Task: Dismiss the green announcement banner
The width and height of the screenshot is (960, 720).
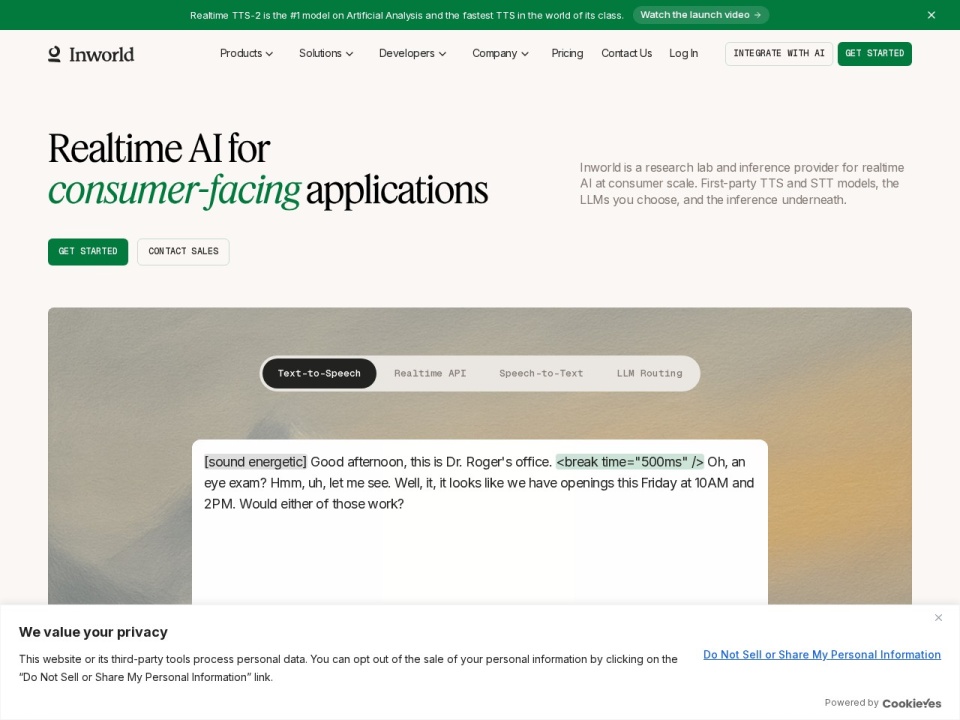Action: (x=931, y=15)
